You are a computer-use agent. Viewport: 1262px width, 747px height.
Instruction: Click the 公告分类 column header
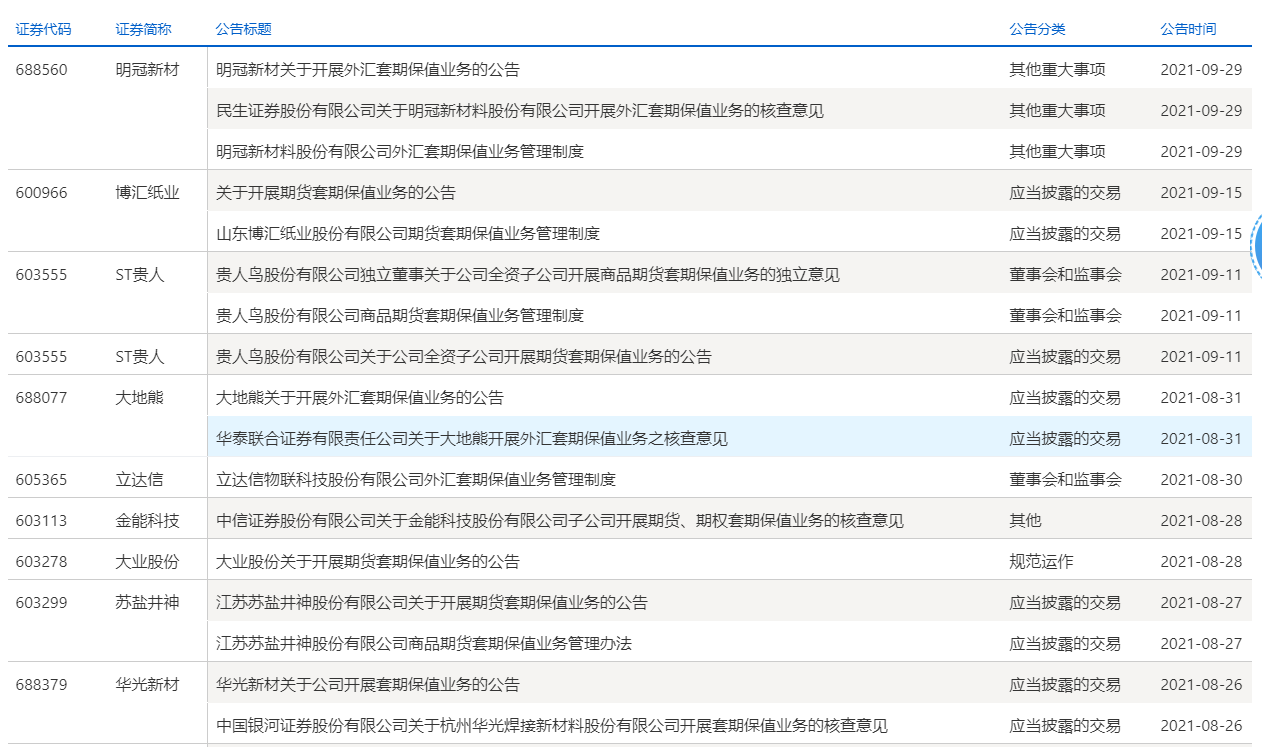pyautogui.click(x=1038, y=29)
